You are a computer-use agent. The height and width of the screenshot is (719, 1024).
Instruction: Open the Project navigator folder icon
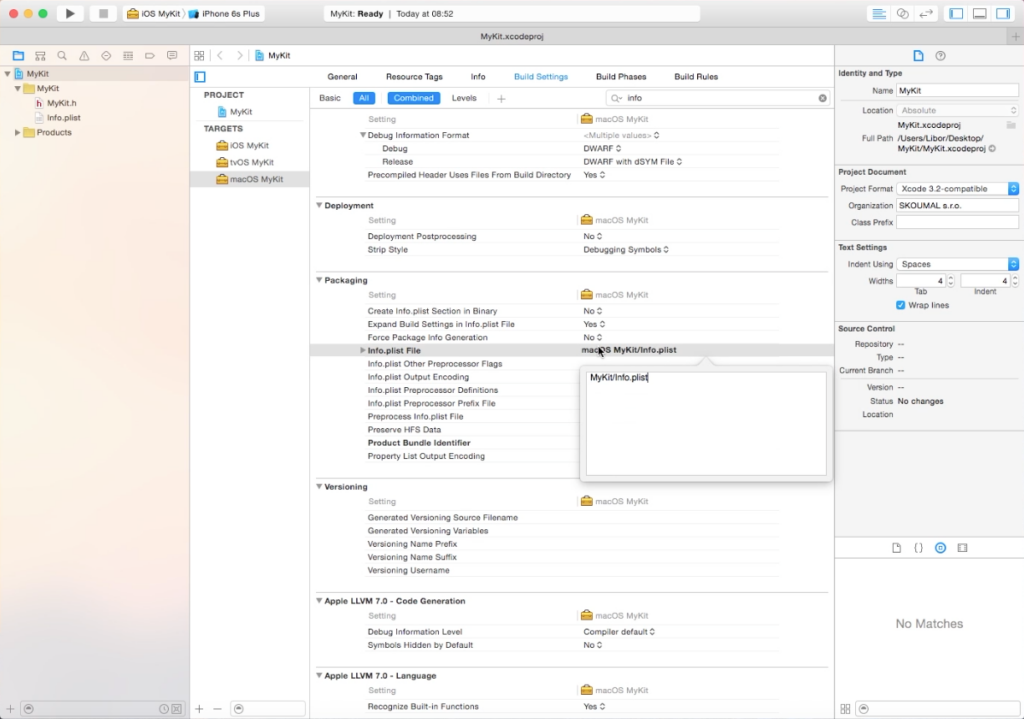coord(18,56)
